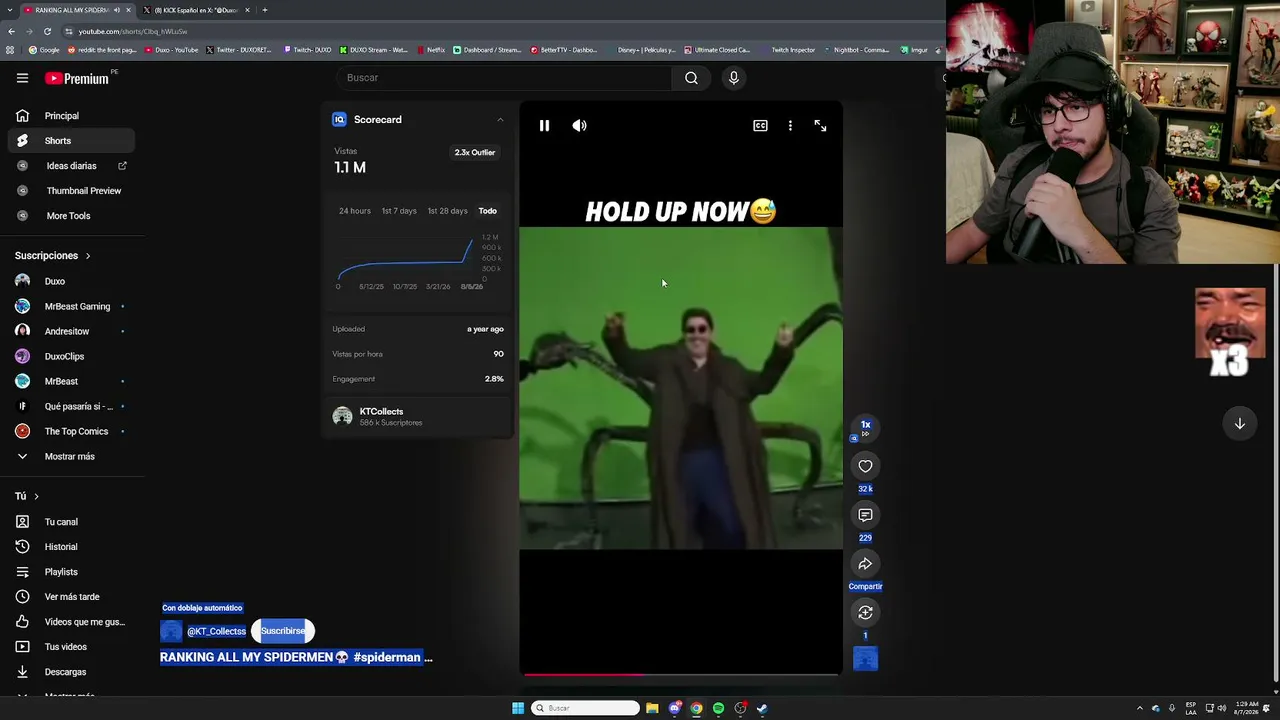Open Ver más tarde in the sidebar

pos(71,597)
